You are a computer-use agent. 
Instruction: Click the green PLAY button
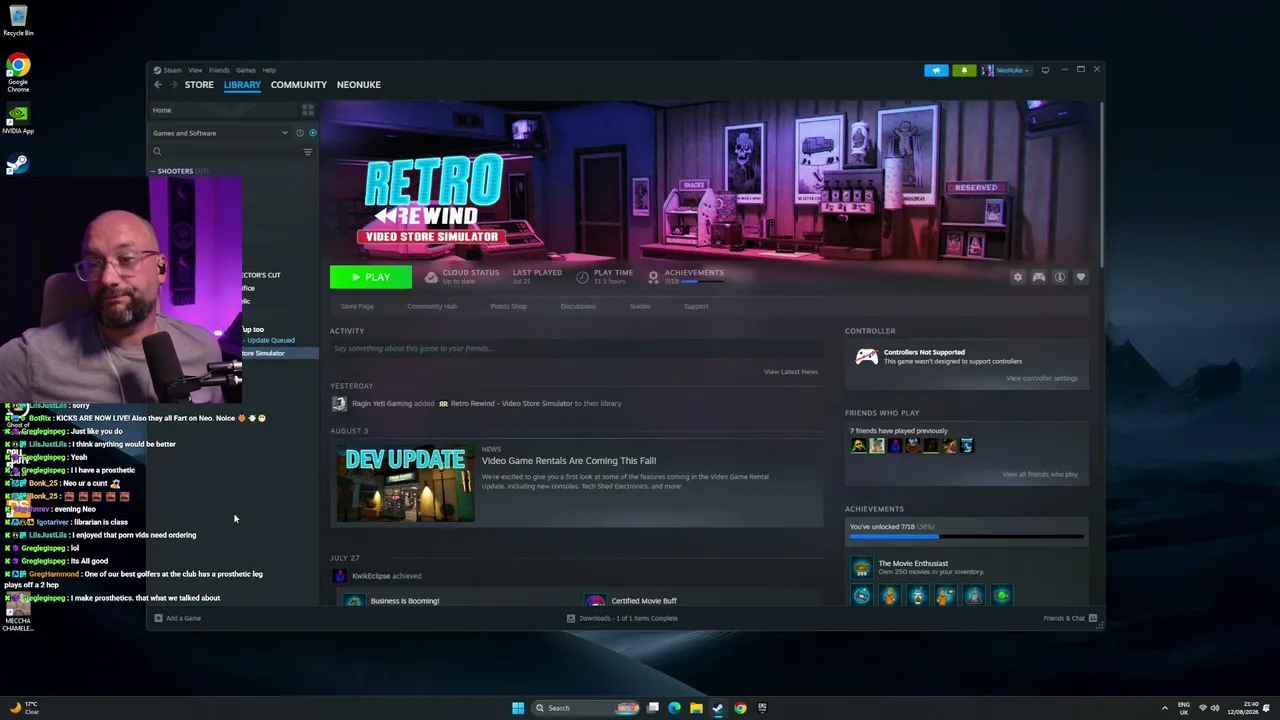click(370, 277)
